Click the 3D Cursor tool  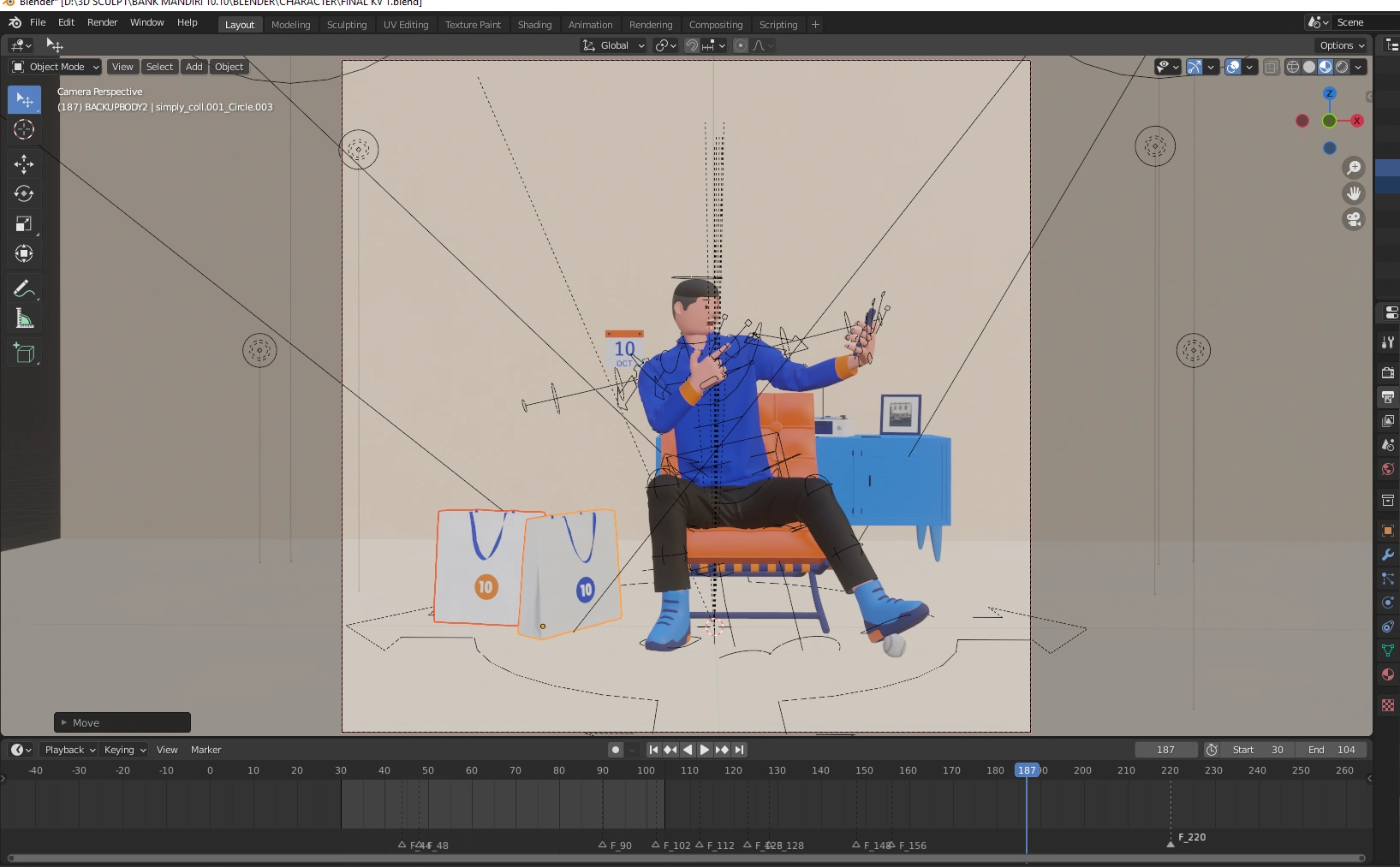pyautogui.click(x=24, y=130)
